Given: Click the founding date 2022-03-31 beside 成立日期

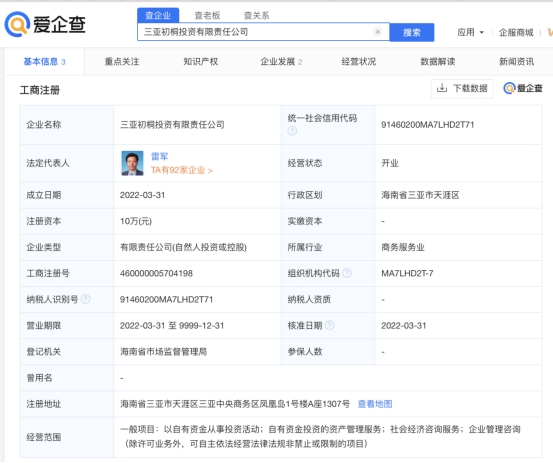Looking at the screenshot, I should pyautogui.click(x=142, y=195).
